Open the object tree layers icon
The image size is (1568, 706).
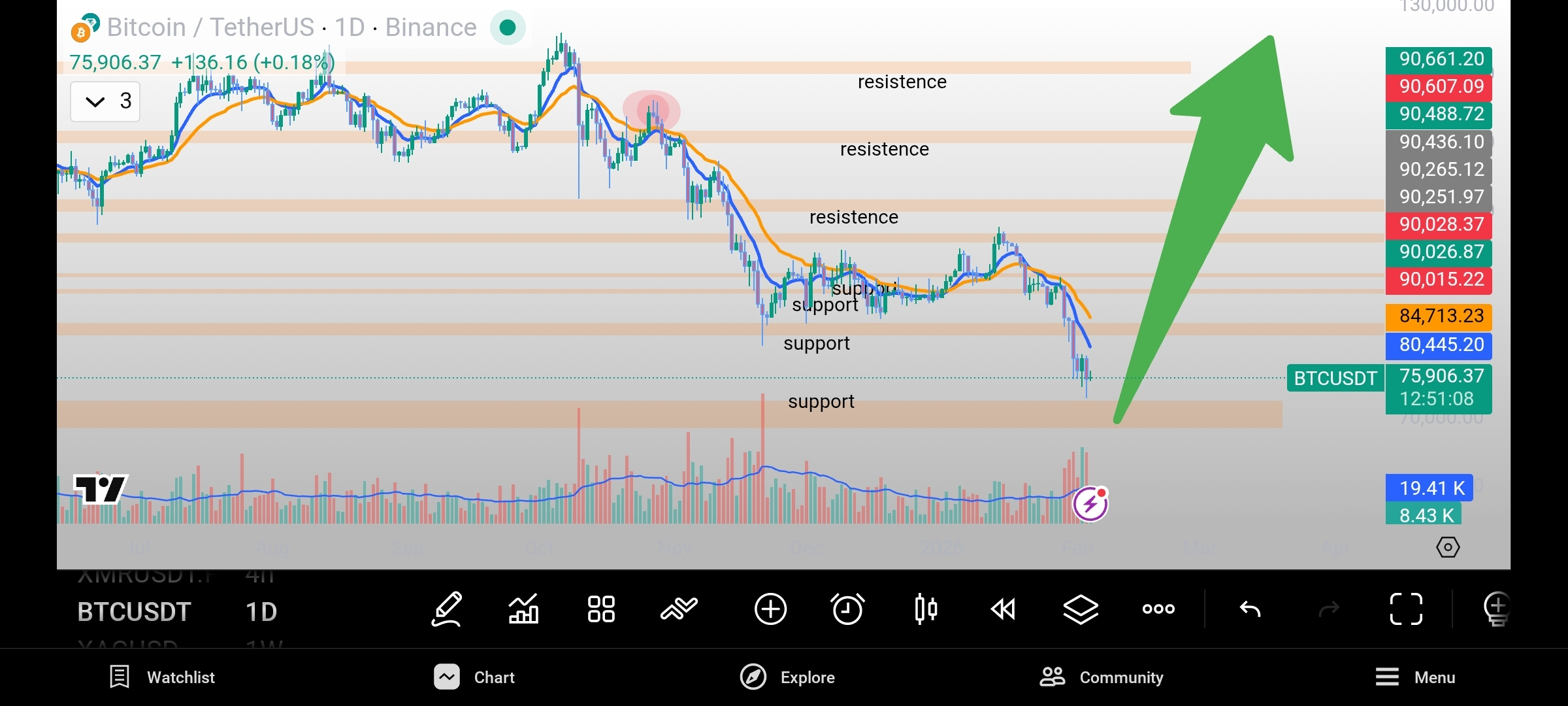pyautogui.click(x=1081, y=609)
